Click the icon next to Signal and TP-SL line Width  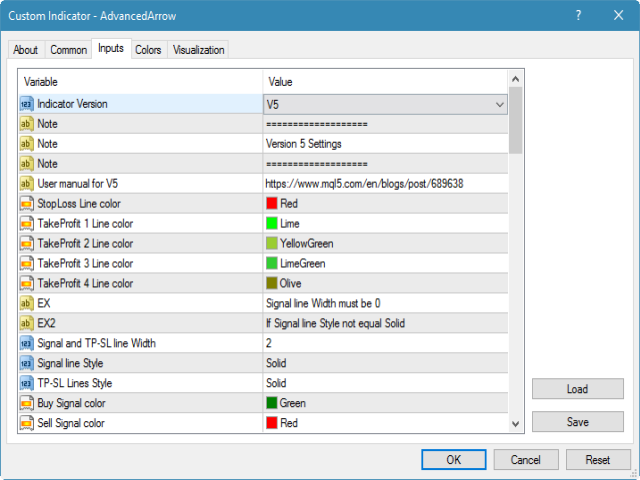pos(26,344)
